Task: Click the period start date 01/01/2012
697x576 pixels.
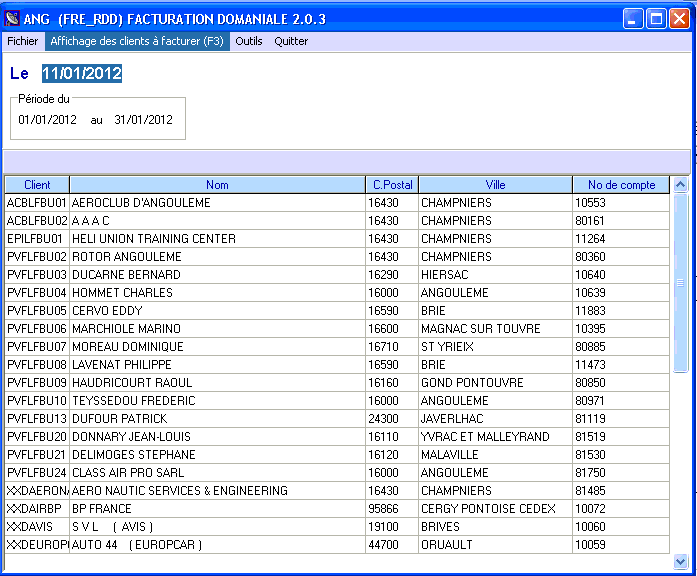Action: click(47, 120)
